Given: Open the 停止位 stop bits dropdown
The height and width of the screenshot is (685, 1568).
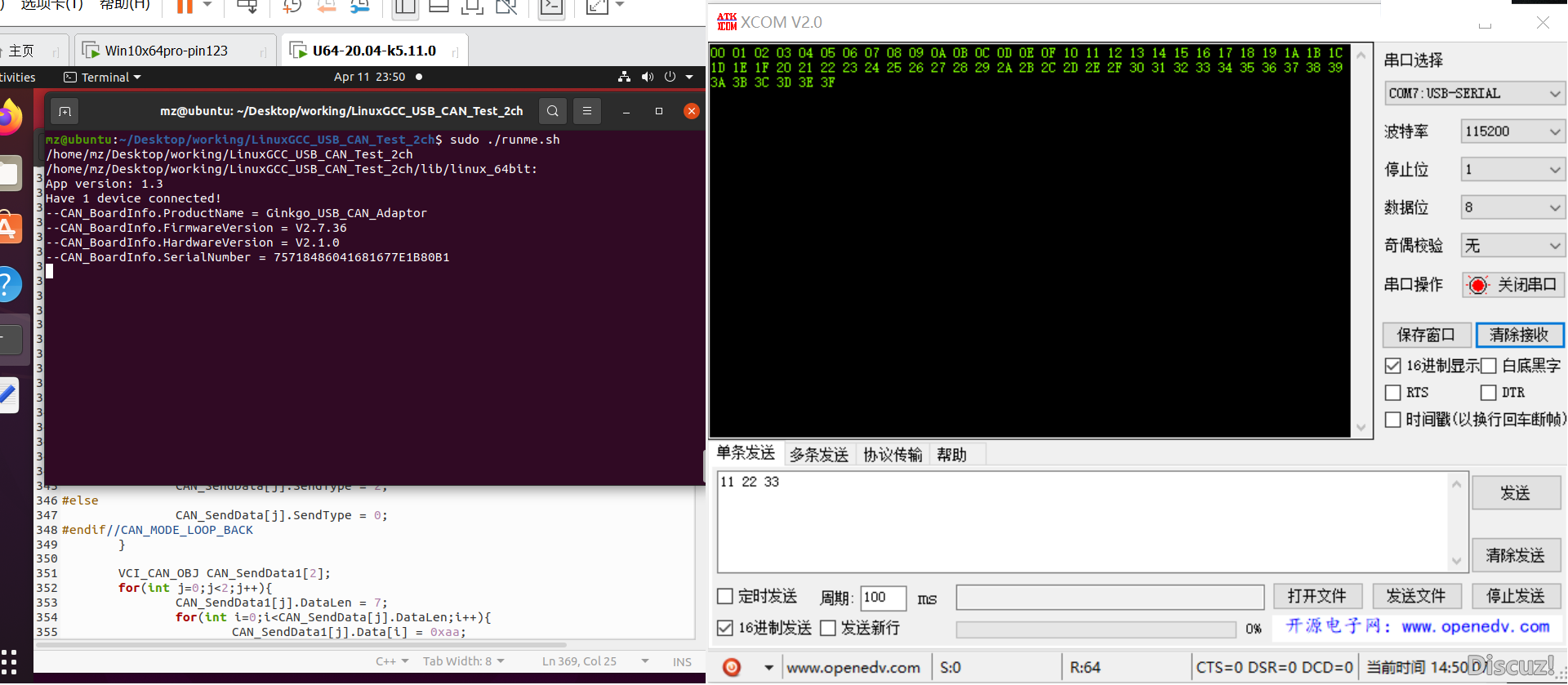Looking at the screenshot, I should click(1512, 169).
